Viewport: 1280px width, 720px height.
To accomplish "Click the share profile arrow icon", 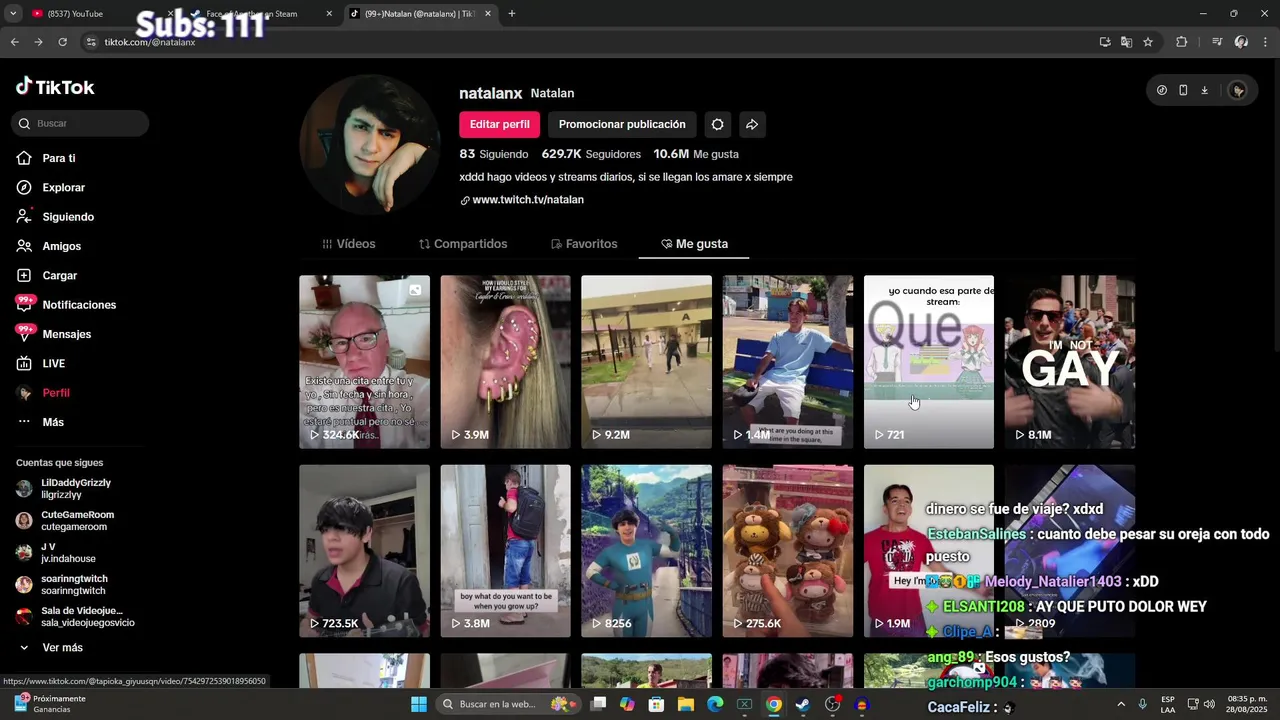I will coord(752,124).
